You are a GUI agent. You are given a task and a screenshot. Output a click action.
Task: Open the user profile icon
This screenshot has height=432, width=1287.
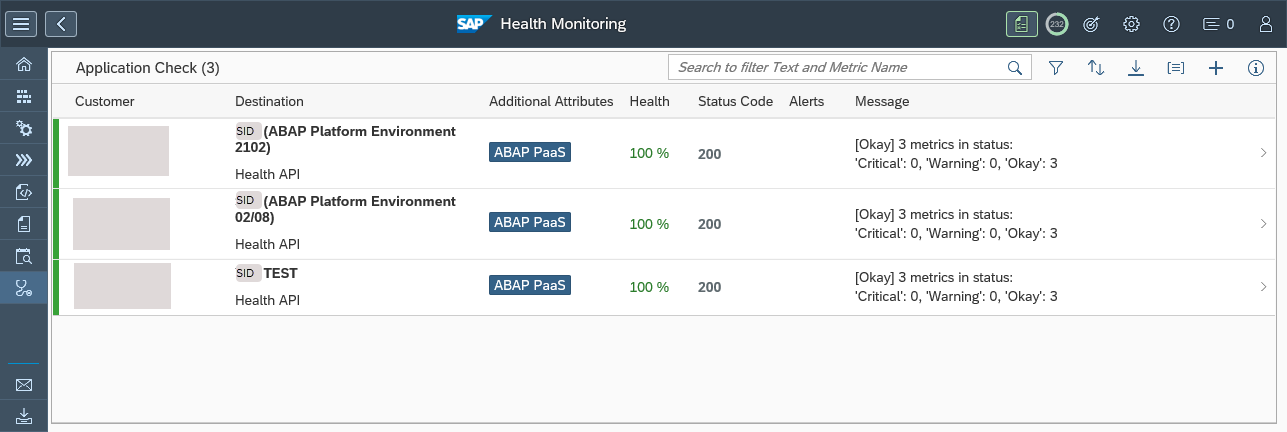(1266, 24)
